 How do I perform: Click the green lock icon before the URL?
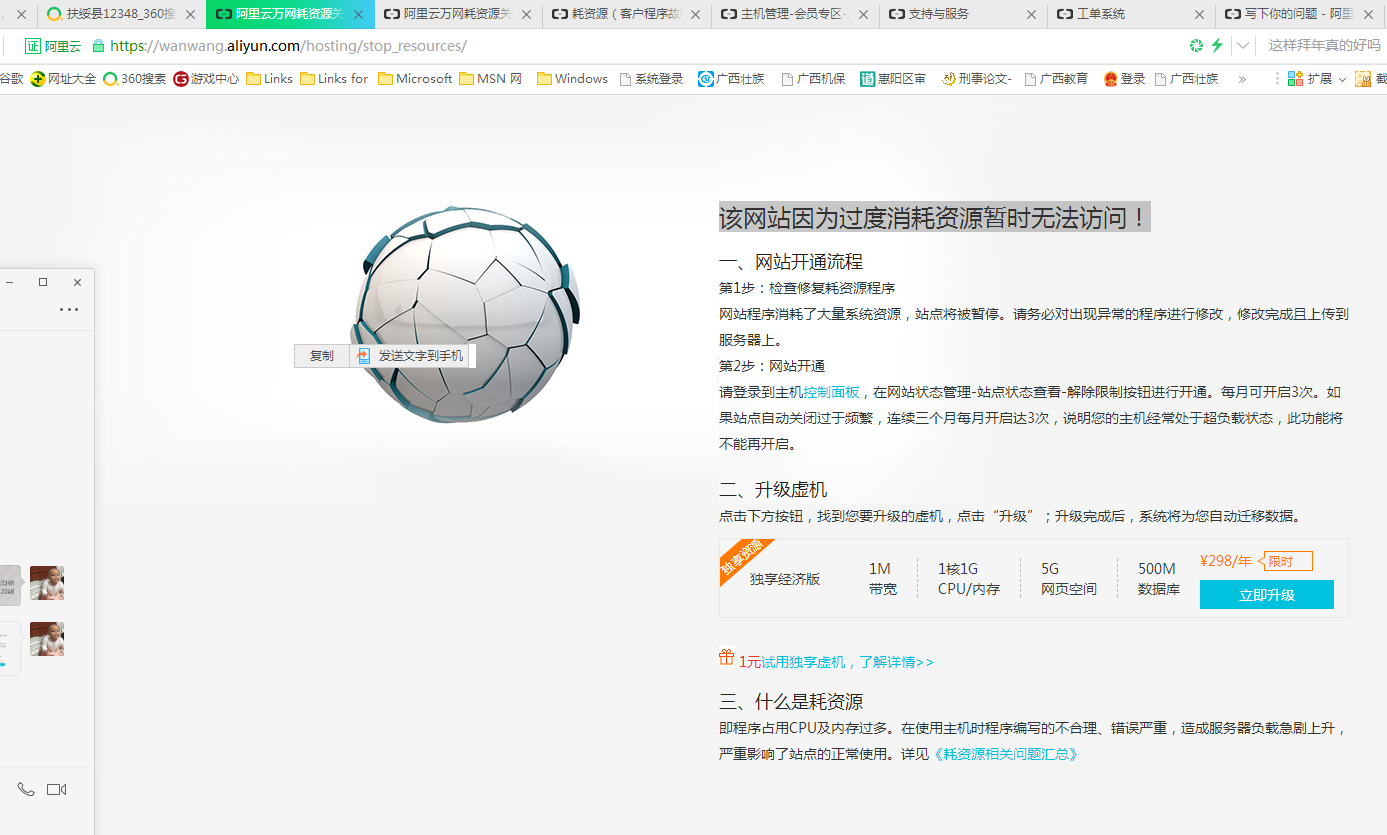click(98, 46)
